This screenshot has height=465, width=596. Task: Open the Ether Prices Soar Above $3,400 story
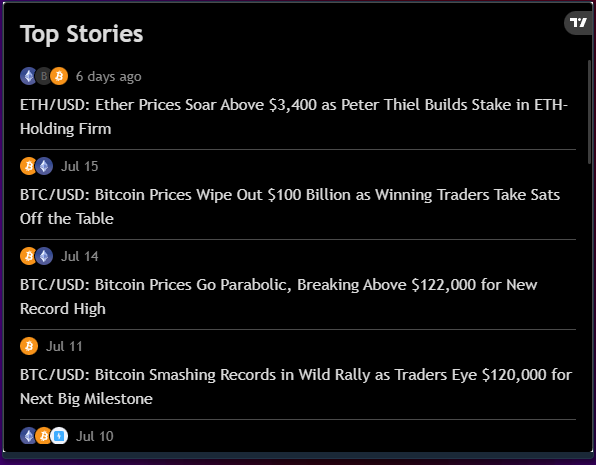point(294,116)
